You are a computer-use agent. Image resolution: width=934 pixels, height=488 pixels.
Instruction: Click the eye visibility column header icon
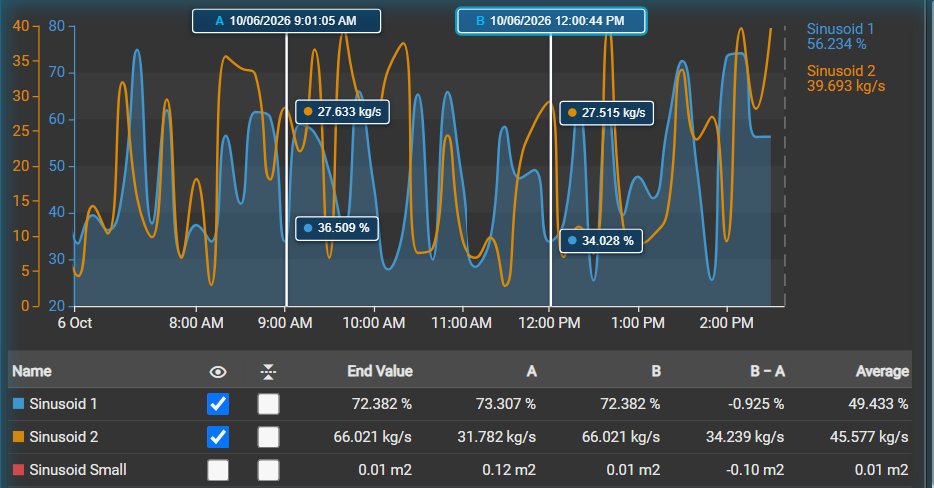pyautogui.click(x=218, y=372)
